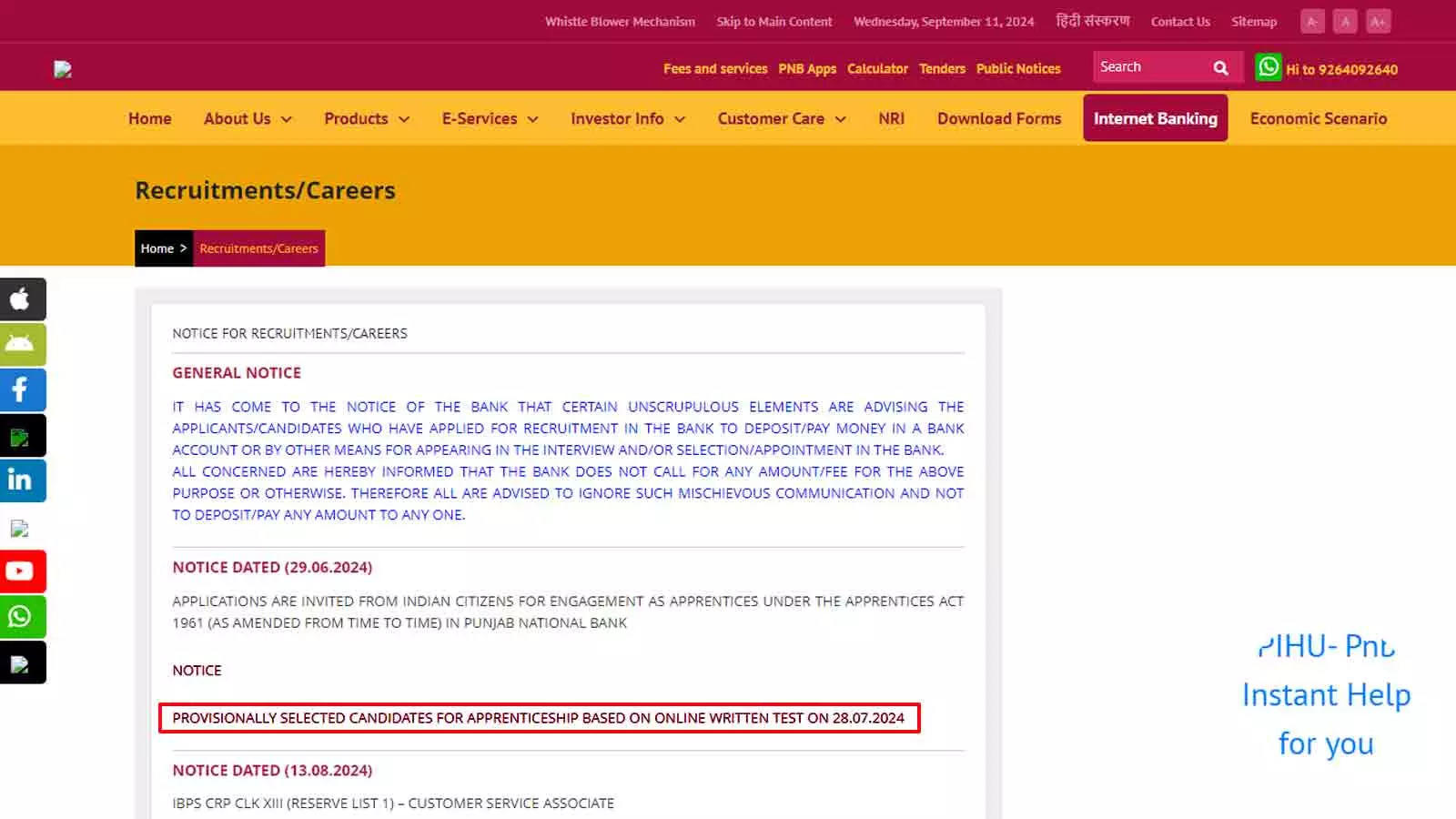This screenshot has width=1456, height=819.
Task: Open Download Forms in the navigation bar
Action: coord(999,118)
